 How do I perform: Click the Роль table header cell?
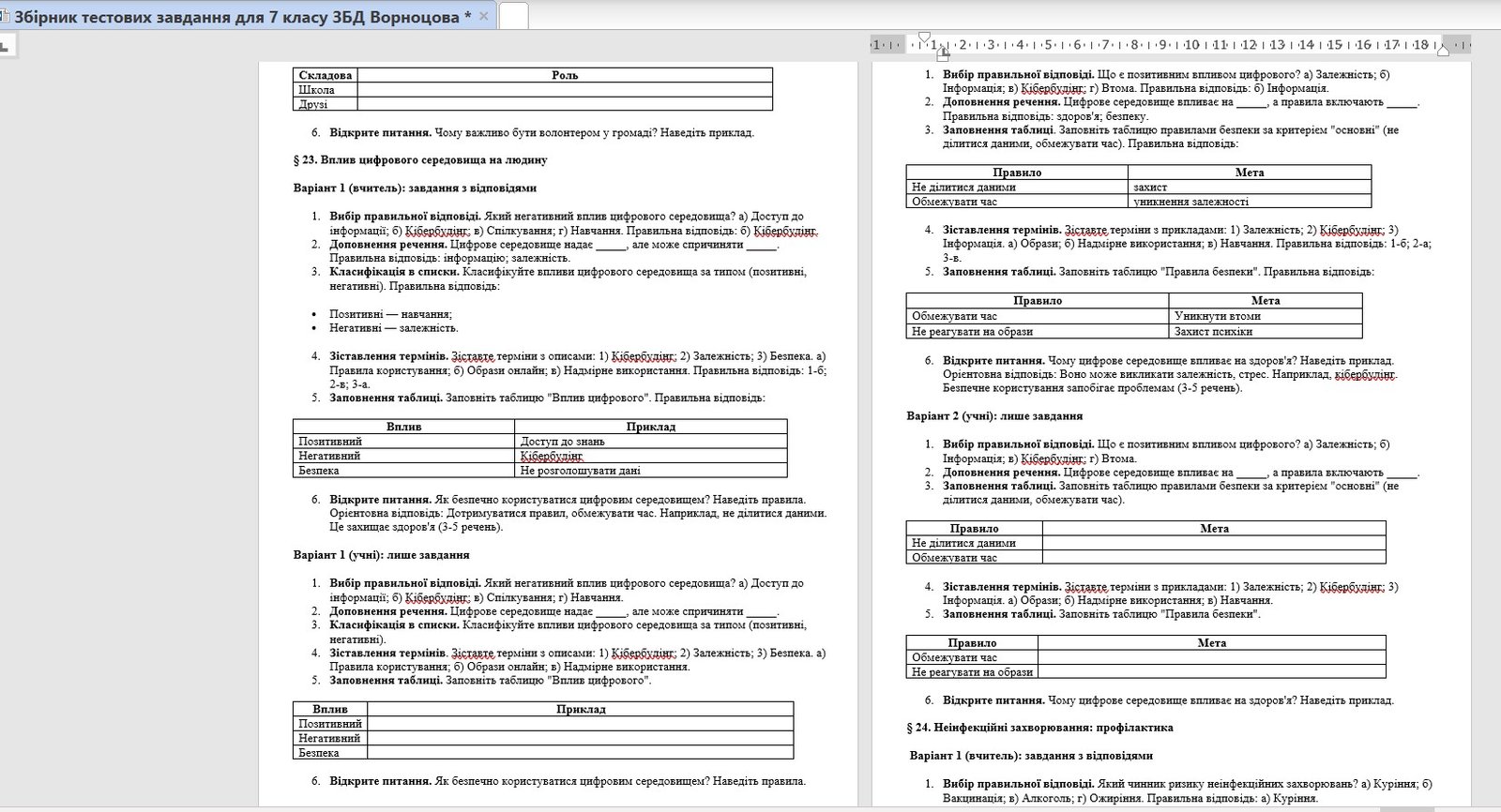[x=565, y=75]
